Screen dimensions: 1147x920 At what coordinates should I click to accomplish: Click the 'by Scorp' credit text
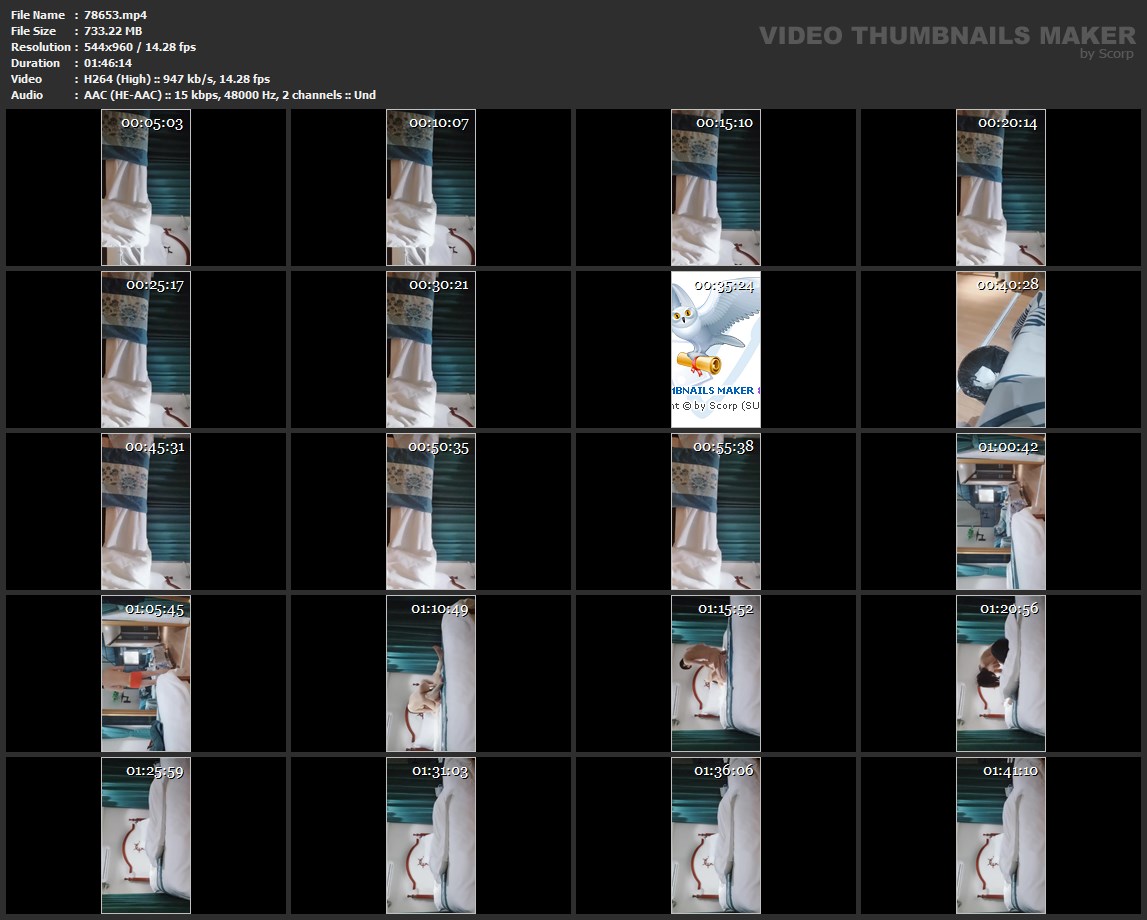coord(1106,54)
